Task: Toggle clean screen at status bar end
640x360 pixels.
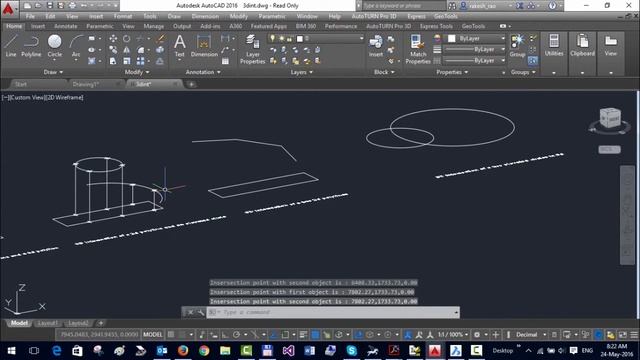Action: point(622,335)
